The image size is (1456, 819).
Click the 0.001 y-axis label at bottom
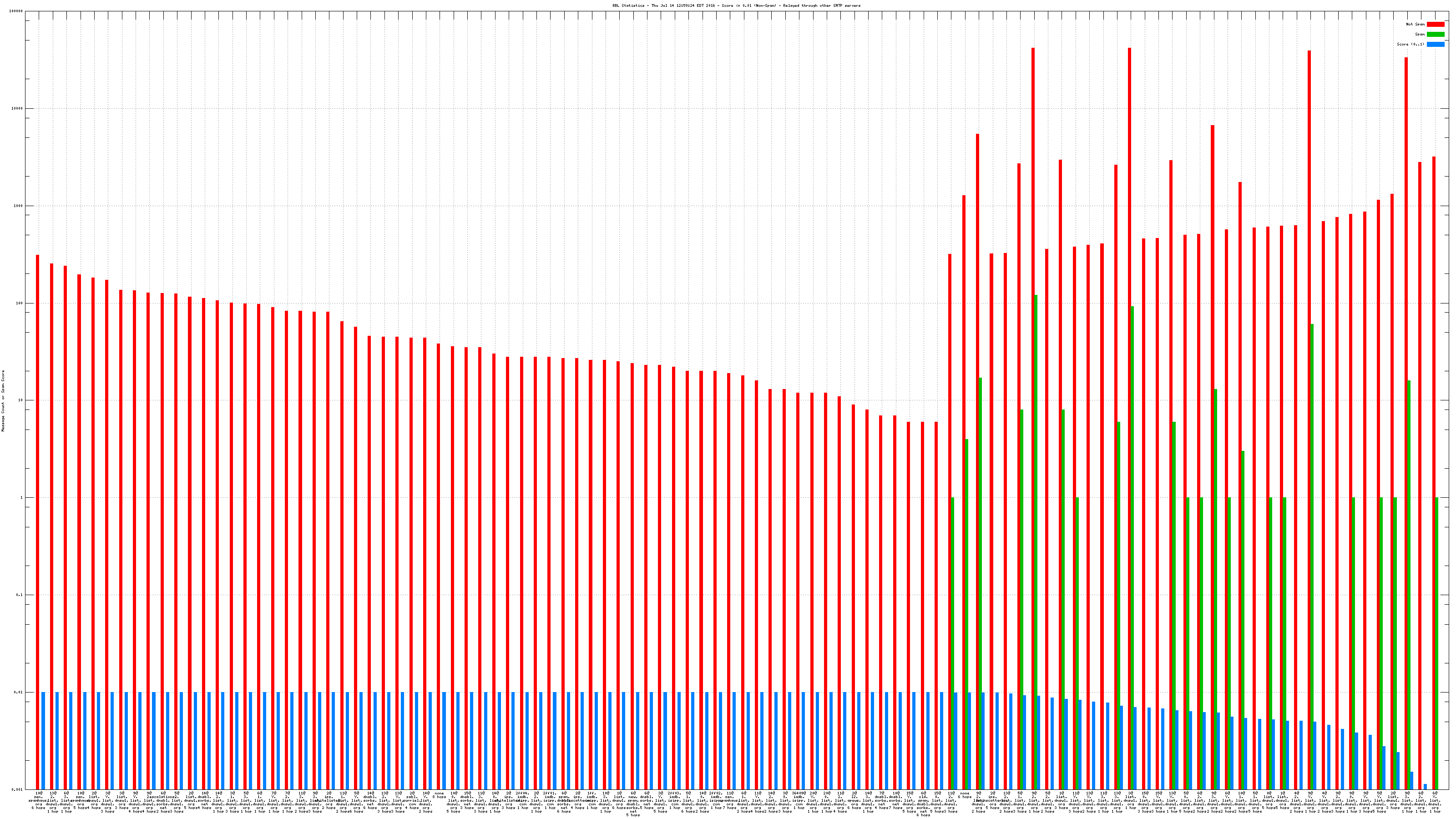point(17,789)
